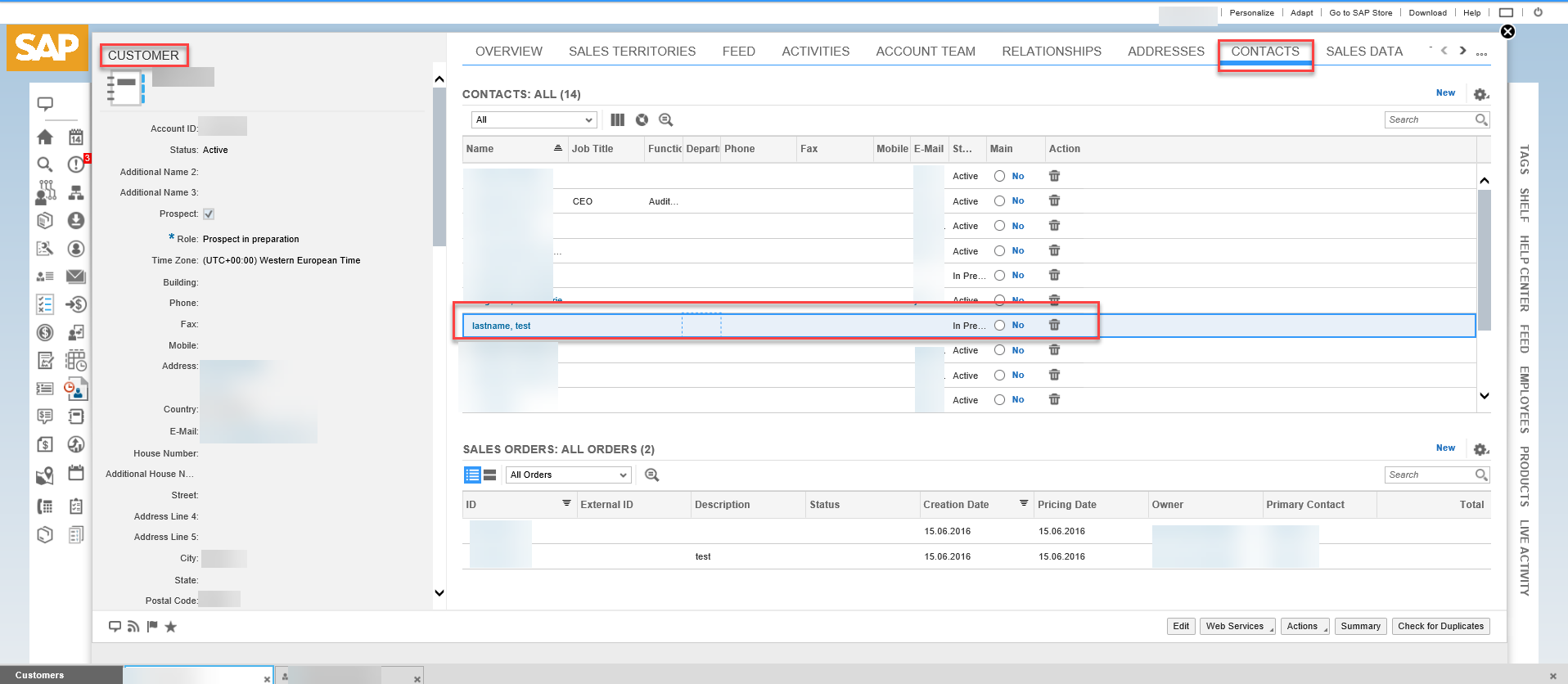Open the contacts All filter dropdown
This screenshot has height=684, width=1568.
(534, 120)
